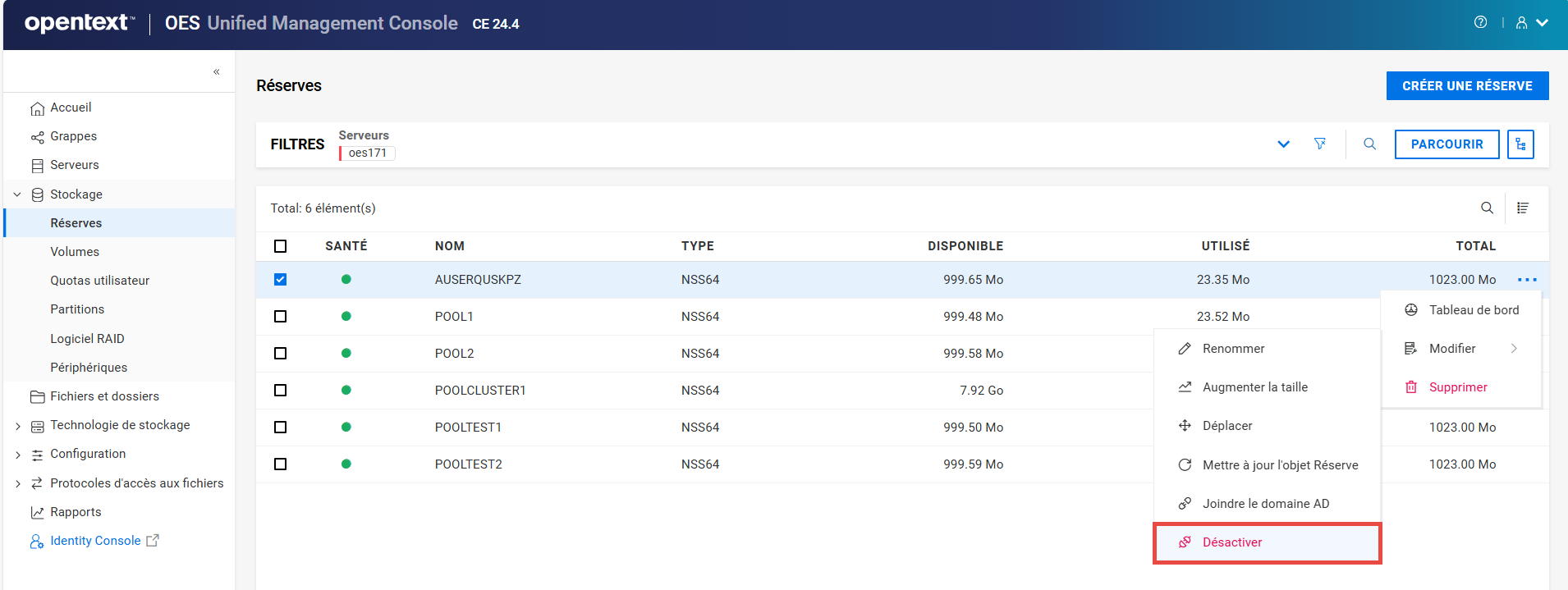Open the Identity Console link

click(95, 541)
